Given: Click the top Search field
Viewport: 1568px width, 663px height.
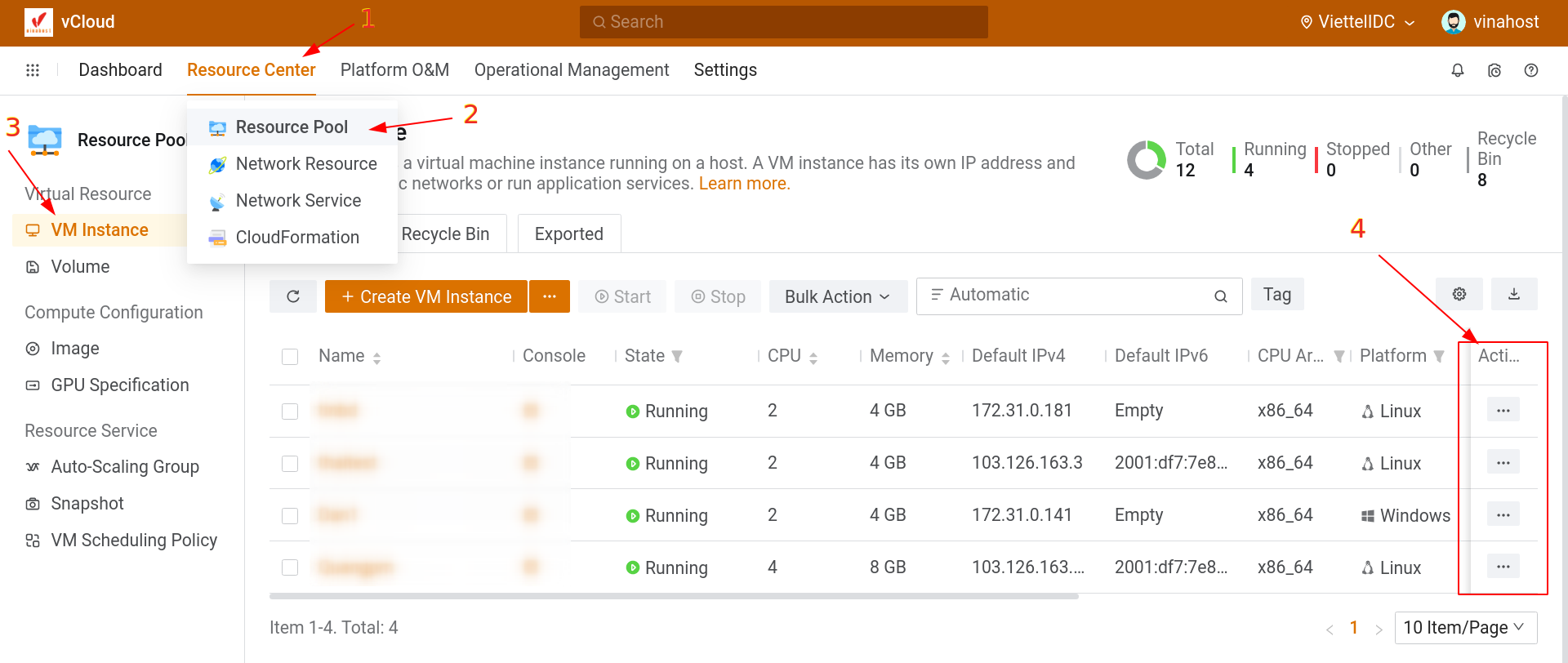Looking at the screenshot, I should (783, 22).
